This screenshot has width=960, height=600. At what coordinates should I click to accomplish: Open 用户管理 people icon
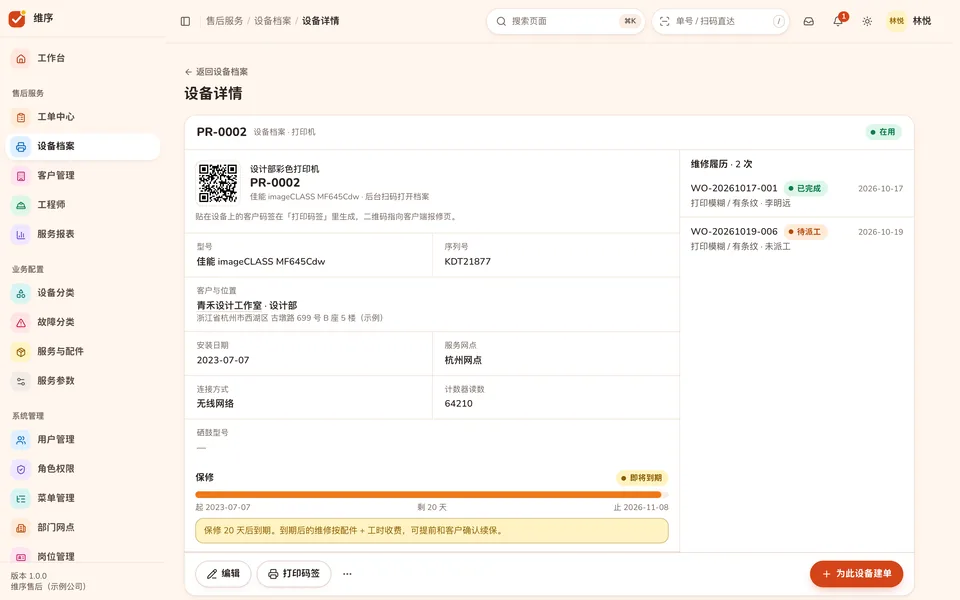pyautogui.click(x=21, y=440)
